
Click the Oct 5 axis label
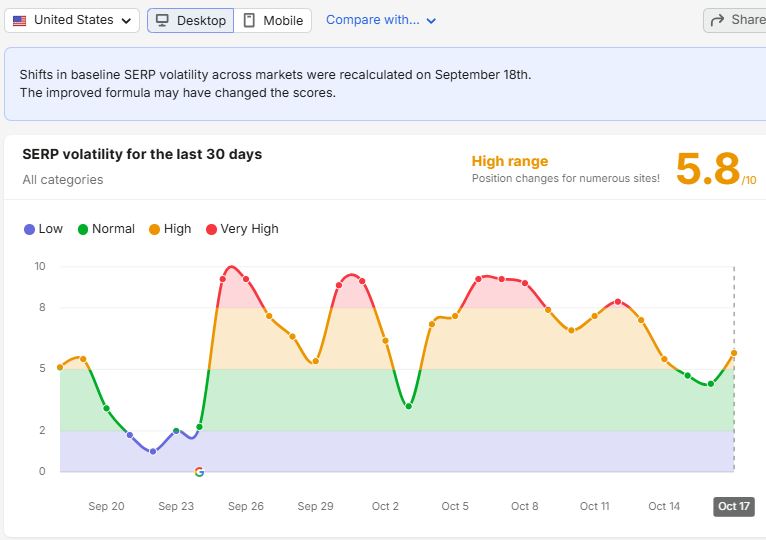tap(455, 506)
